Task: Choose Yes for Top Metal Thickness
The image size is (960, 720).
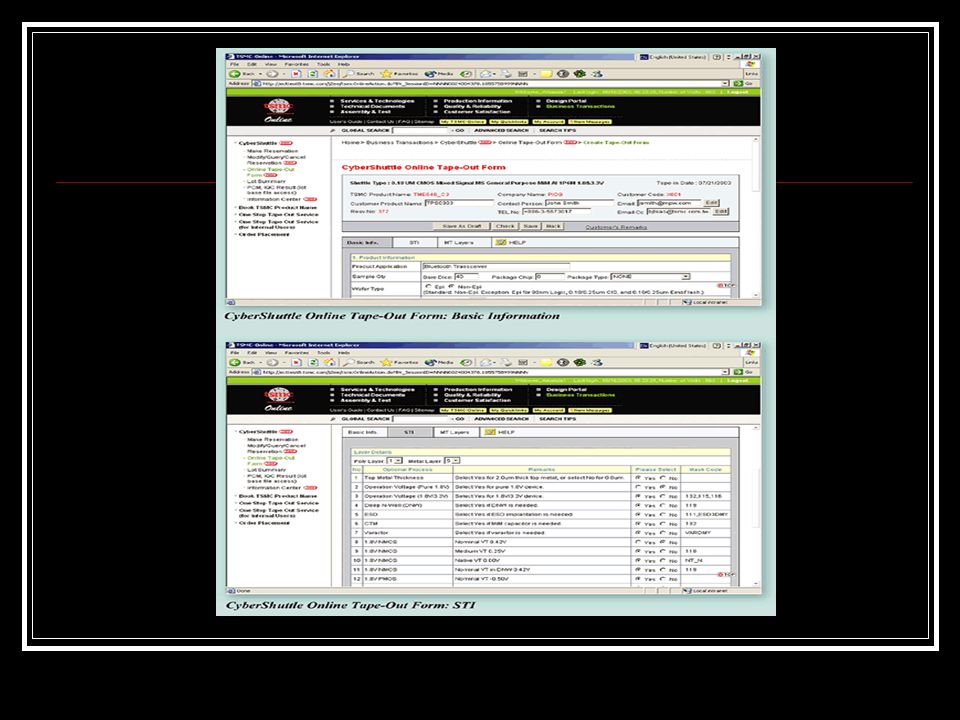Action: (639, 478)
